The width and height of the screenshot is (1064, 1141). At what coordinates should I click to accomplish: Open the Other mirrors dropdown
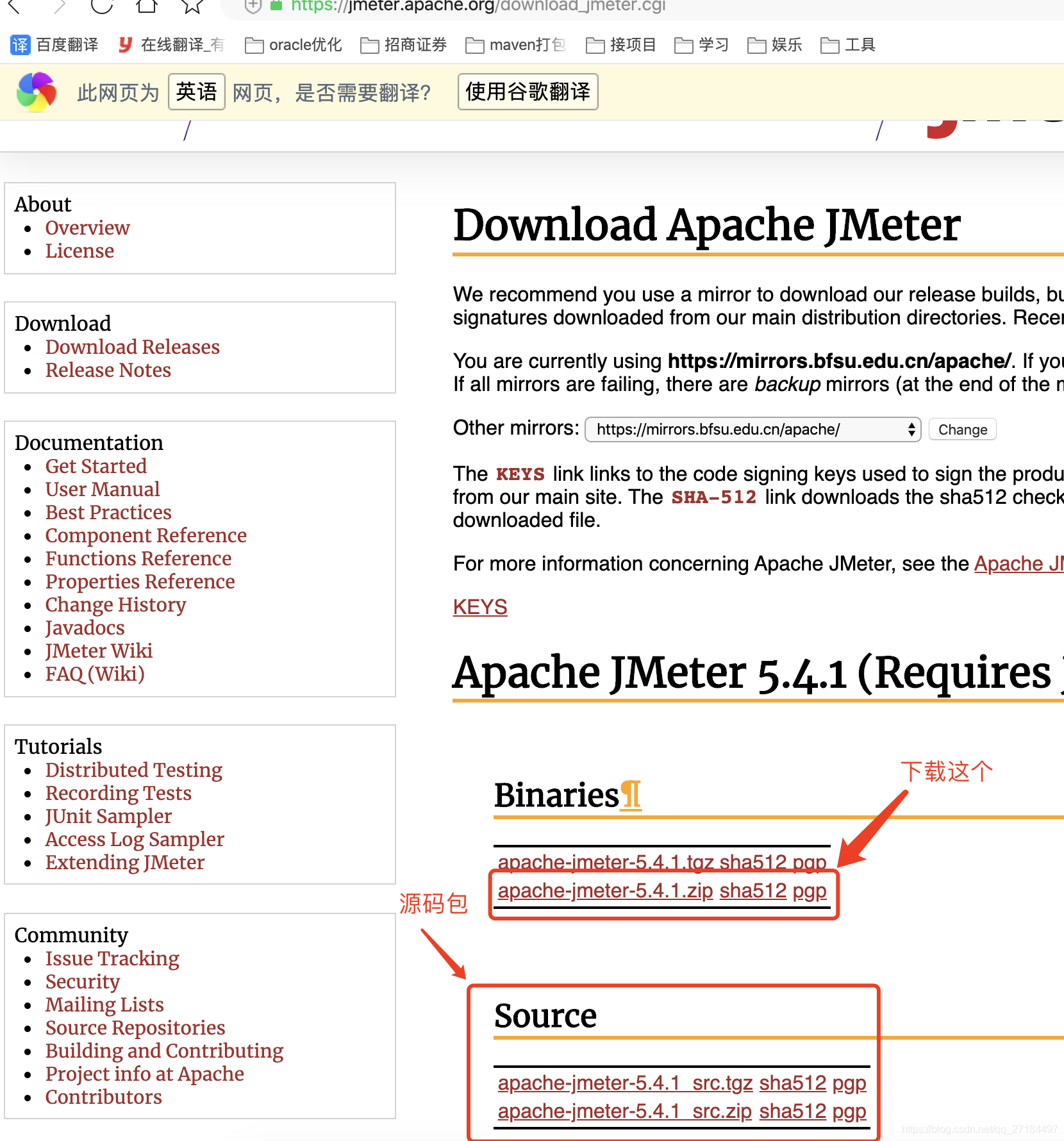coord(753,429)
